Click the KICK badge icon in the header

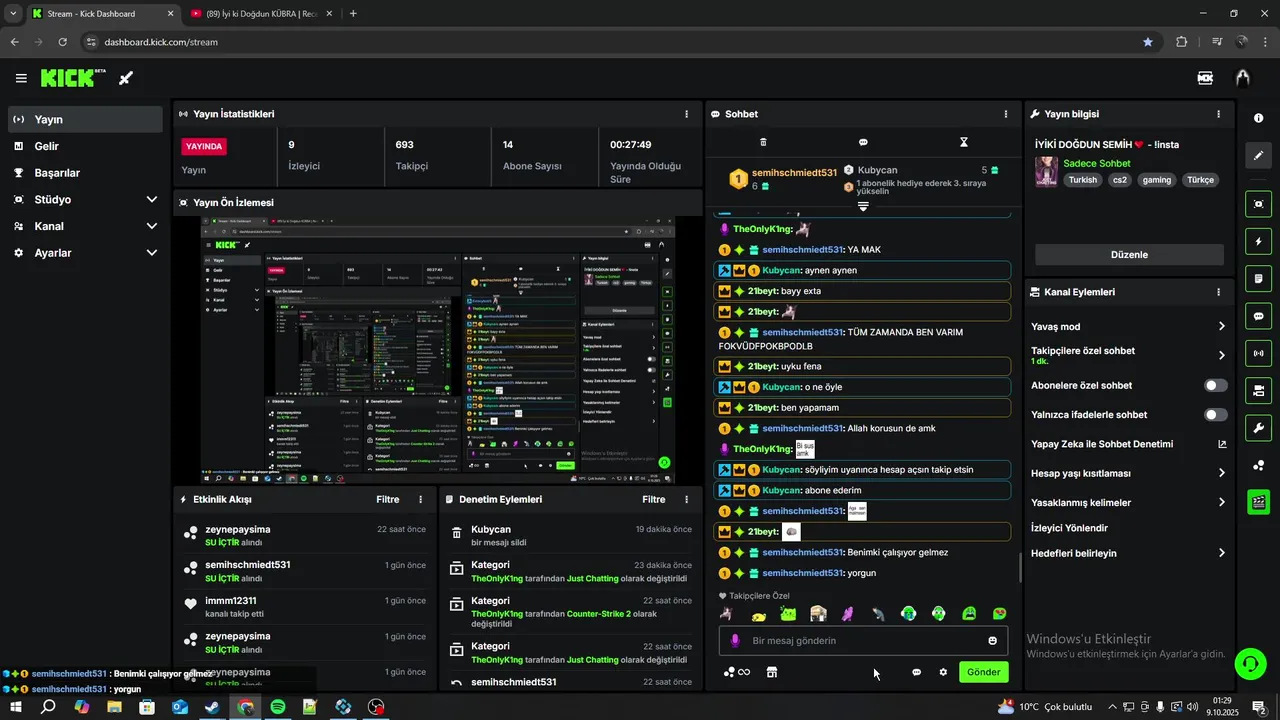click(1205, 78)
